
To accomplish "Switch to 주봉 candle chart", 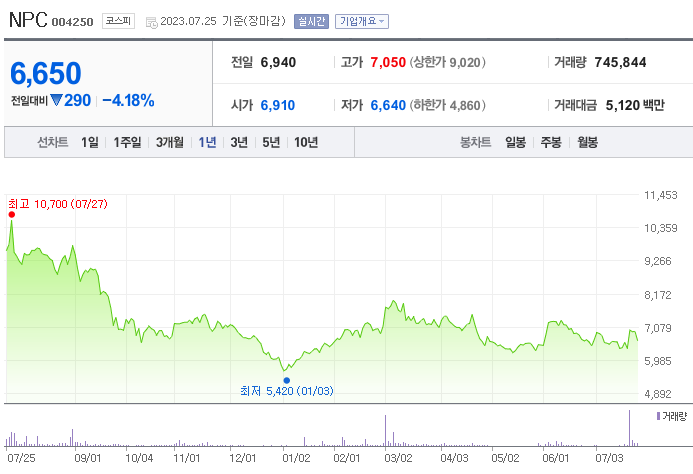I will pos(551,142).
